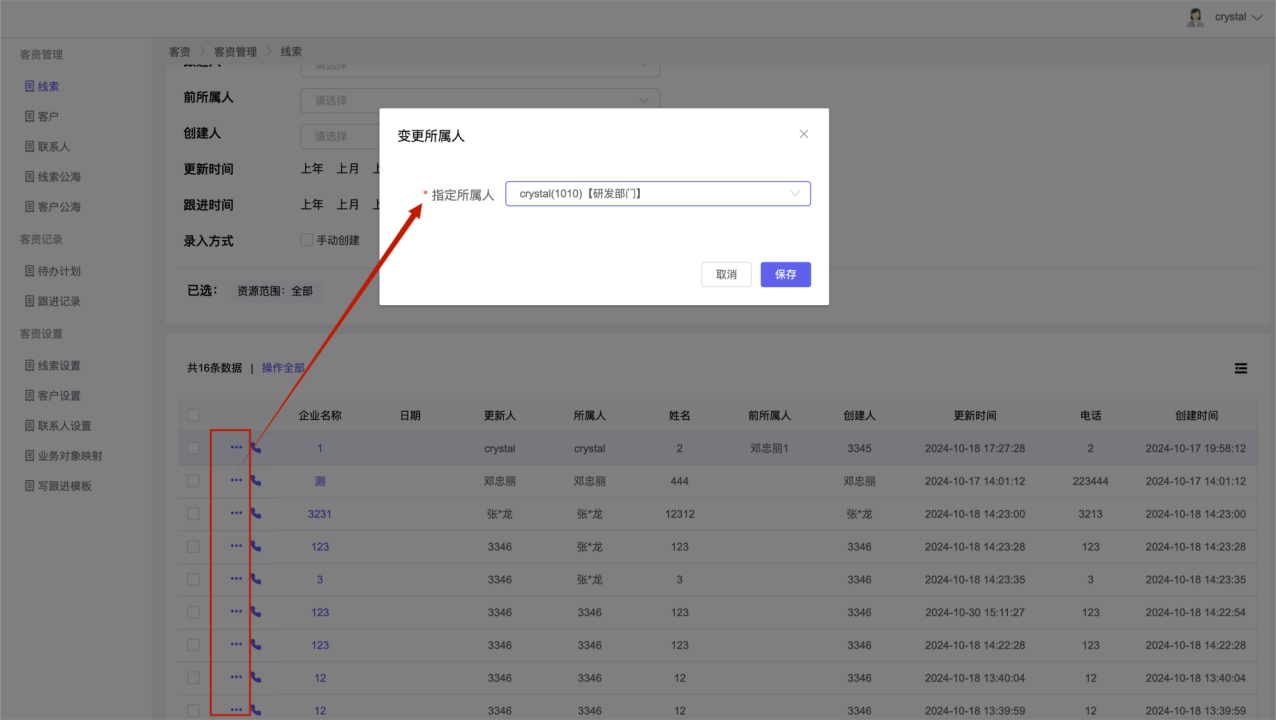The width and height of the screenshot is (1276, 720).
Task: Click the 线索公海 sidebar icon
Action: tap(30, 177)
